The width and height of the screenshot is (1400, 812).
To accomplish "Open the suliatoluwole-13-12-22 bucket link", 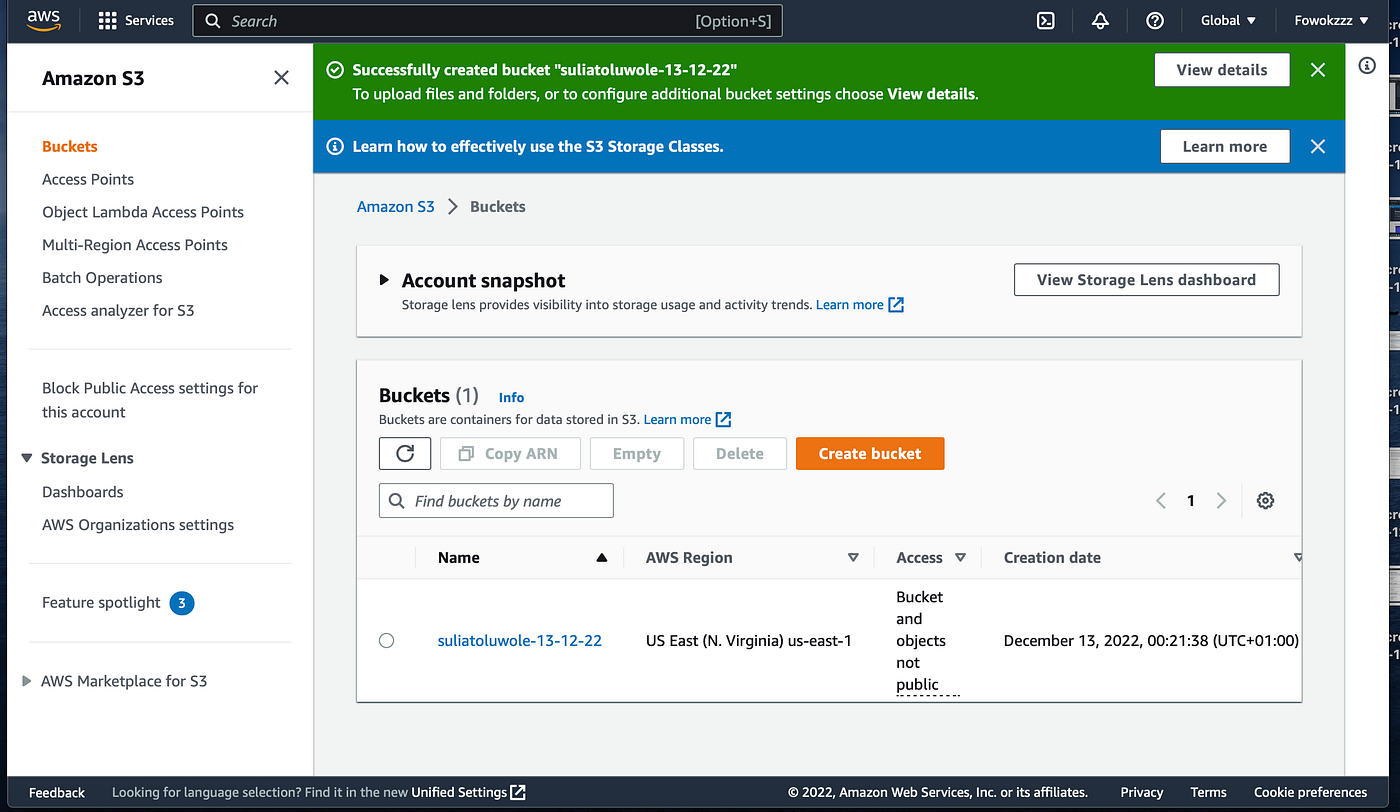I will (x=520, y=641).
